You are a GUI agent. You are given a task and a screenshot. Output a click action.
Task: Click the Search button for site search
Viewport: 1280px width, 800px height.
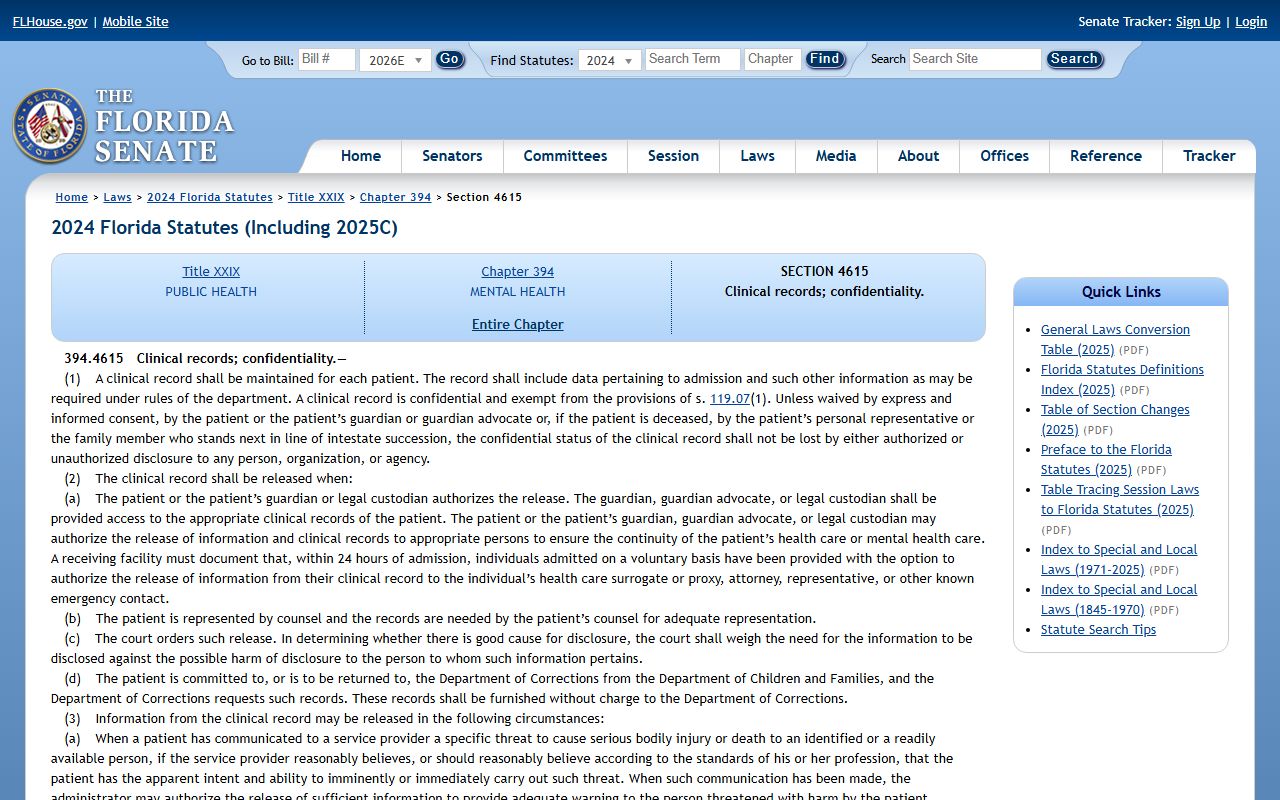tap(1074, 59)
